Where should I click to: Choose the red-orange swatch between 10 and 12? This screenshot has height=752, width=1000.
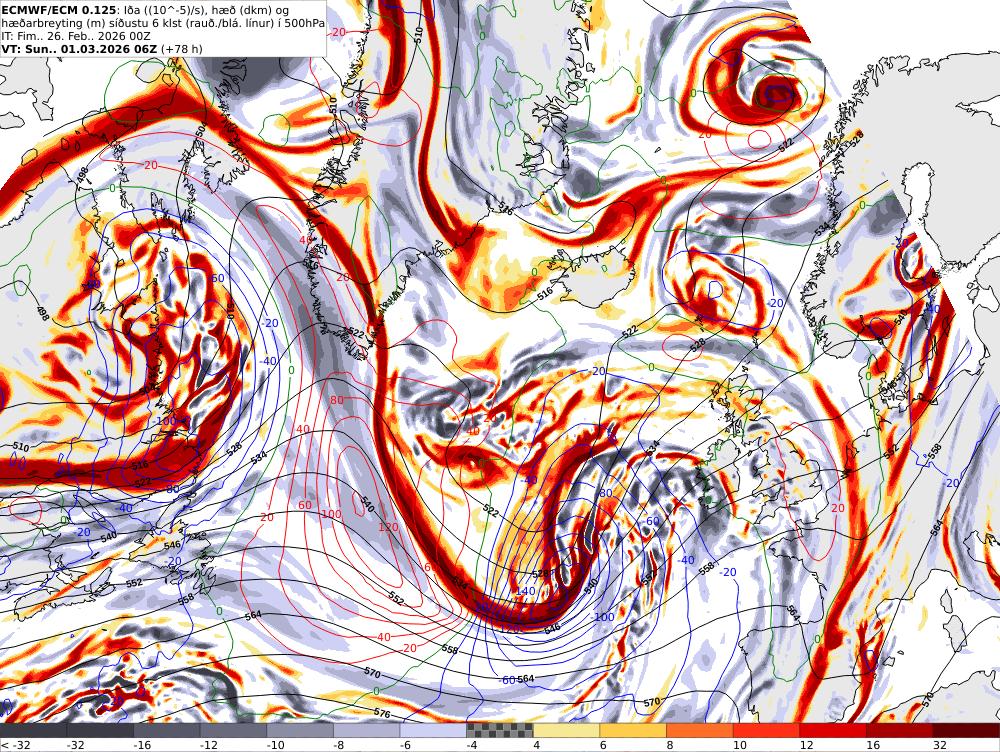click(x=767, y=731)
